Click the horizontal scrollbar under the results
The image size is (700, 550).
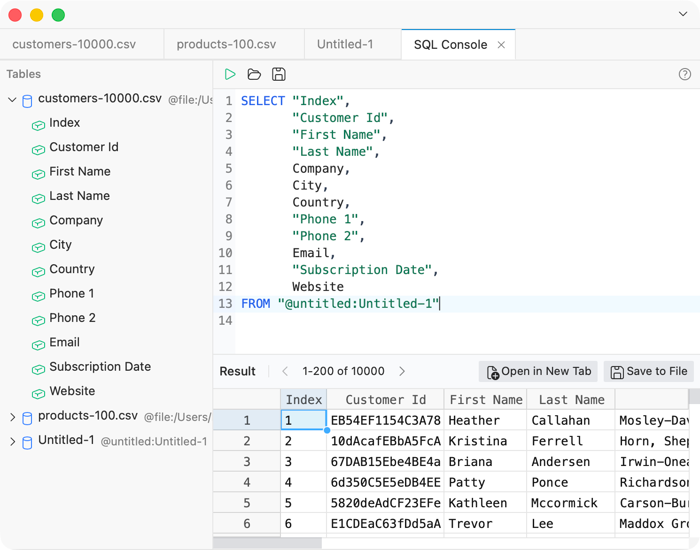[267, 543]
